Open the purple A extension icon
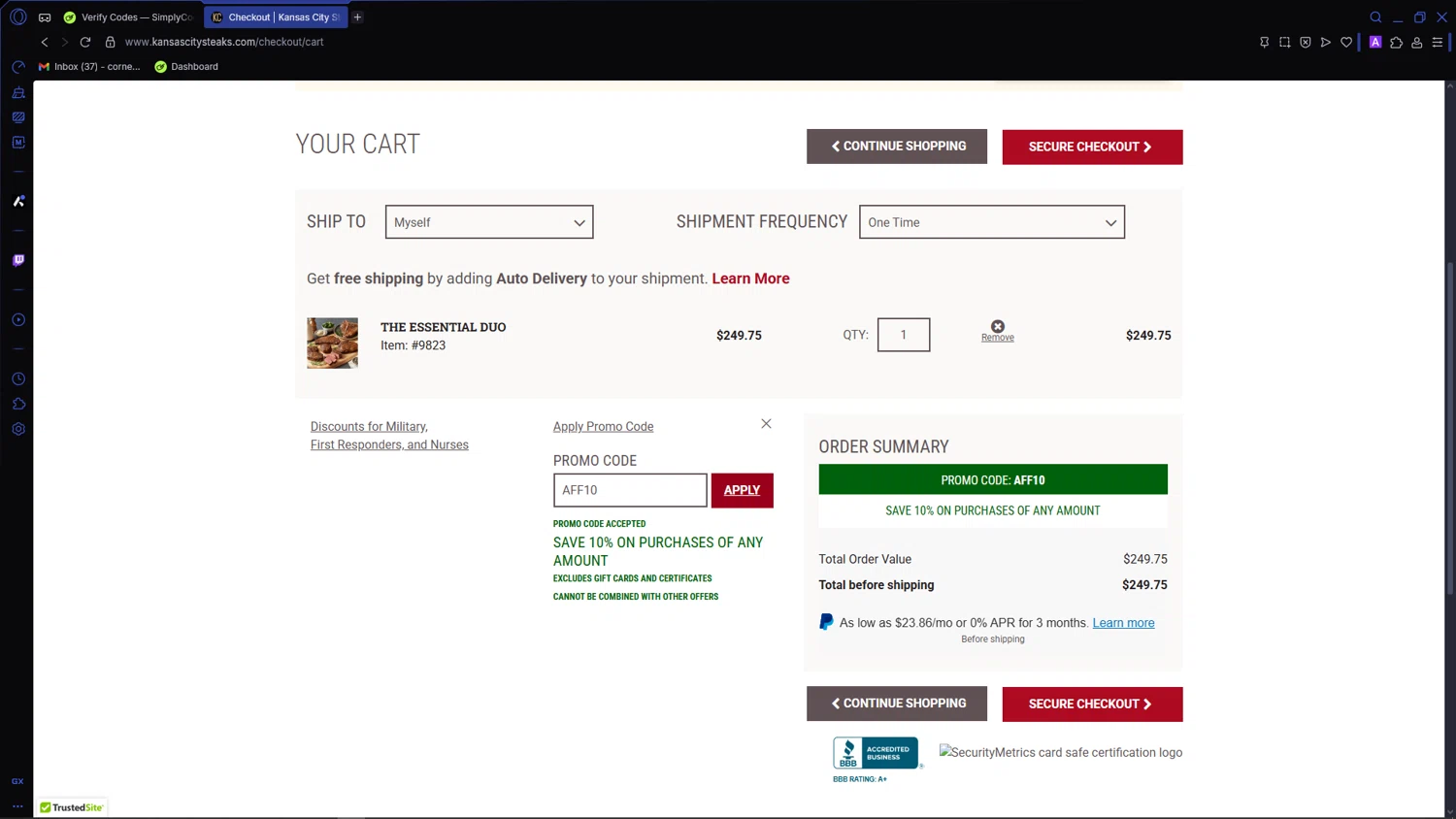Screen dimensions: 1456x819 [x=1375, y=42]
